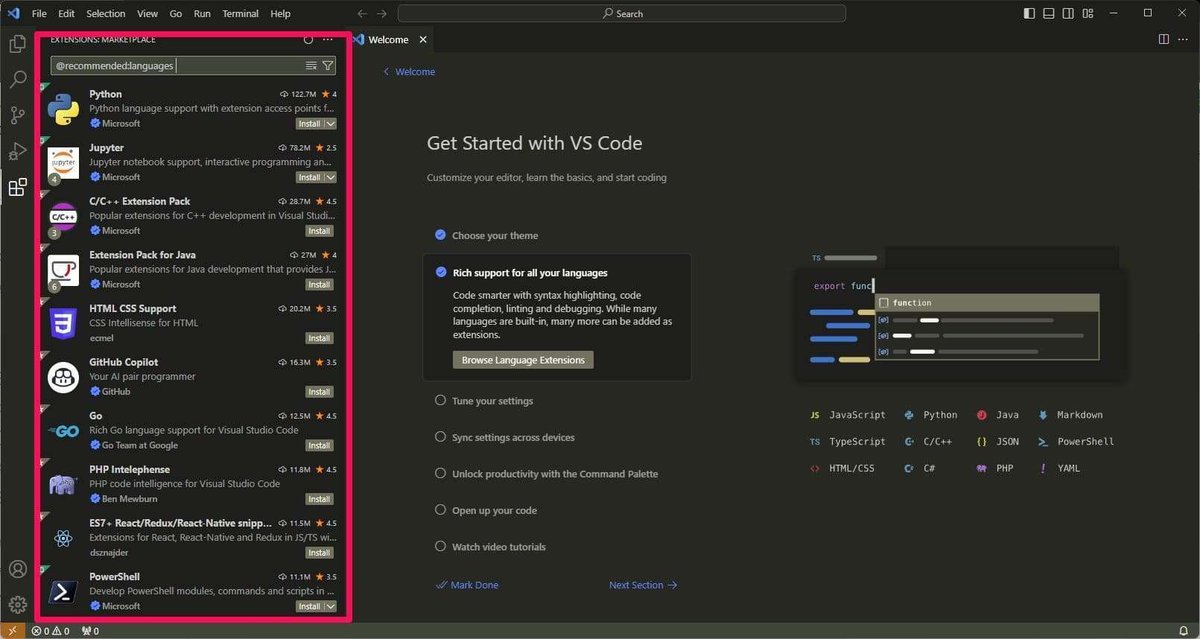Split the editor to the right
The height and width of the screenshot is (639, 1200).
1164,39
